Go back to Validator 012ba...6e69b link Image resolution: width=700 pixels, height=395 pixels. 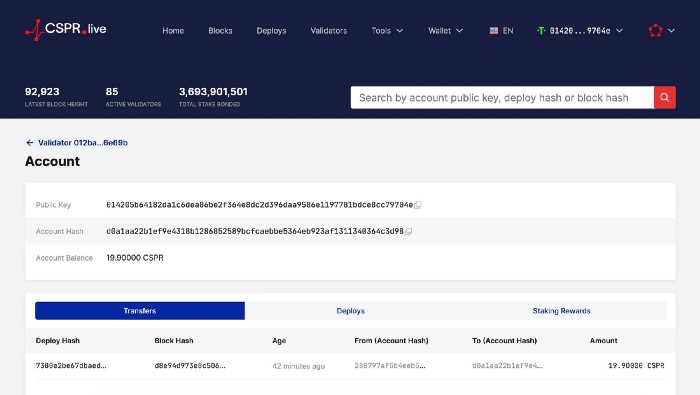(x=83, y=143)
